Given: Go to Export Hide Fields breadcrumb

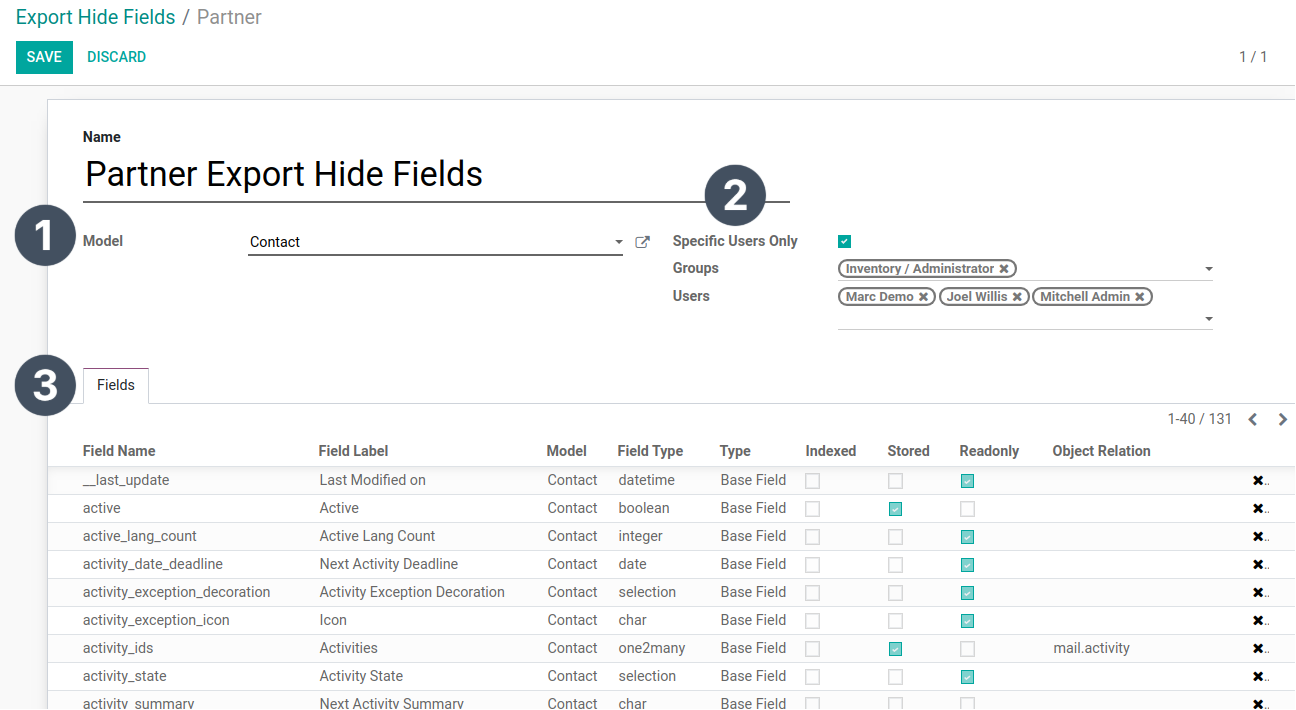Looking at the screenshot, I should coord(95,17).
